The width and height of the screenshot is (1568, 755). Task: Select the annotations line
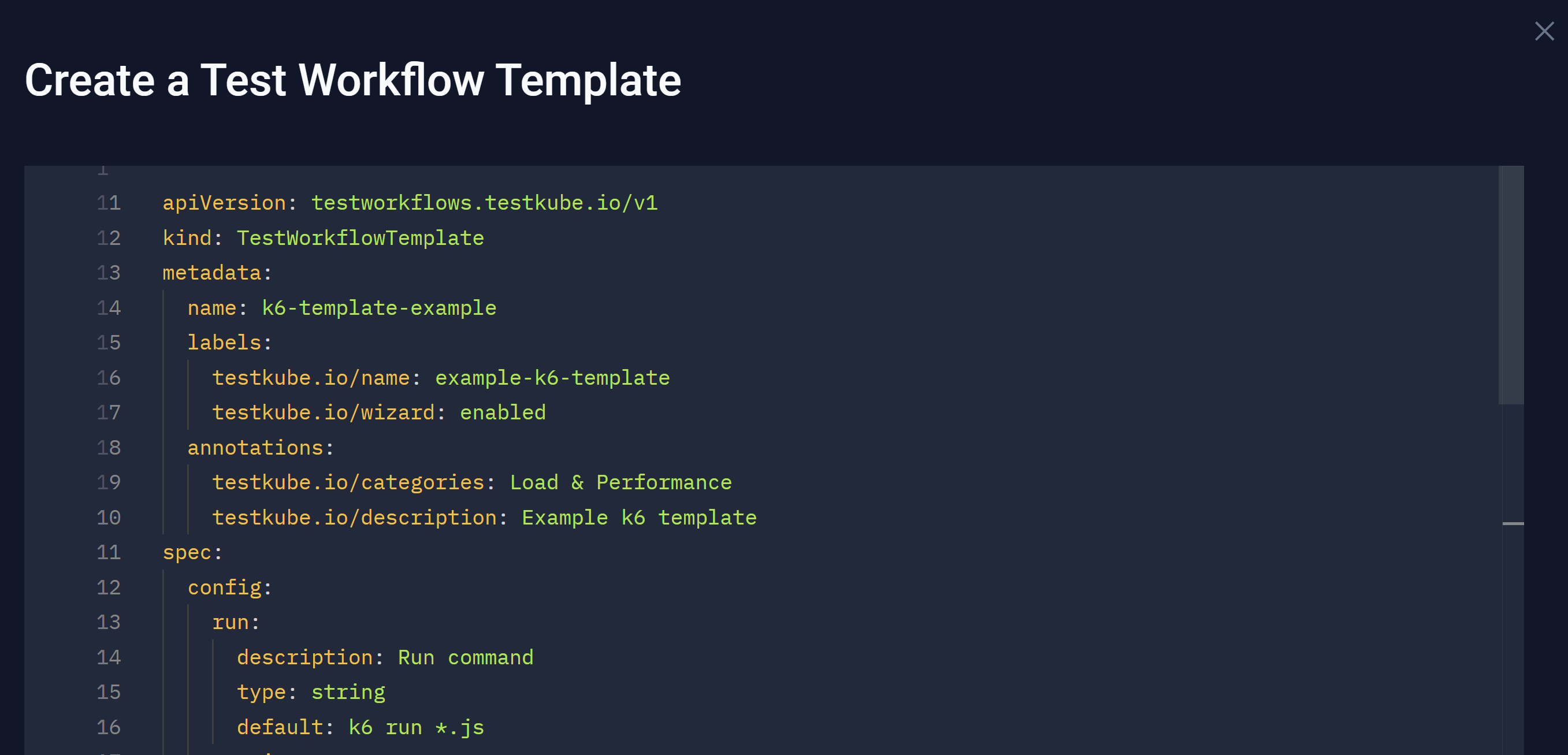(259, 447)
